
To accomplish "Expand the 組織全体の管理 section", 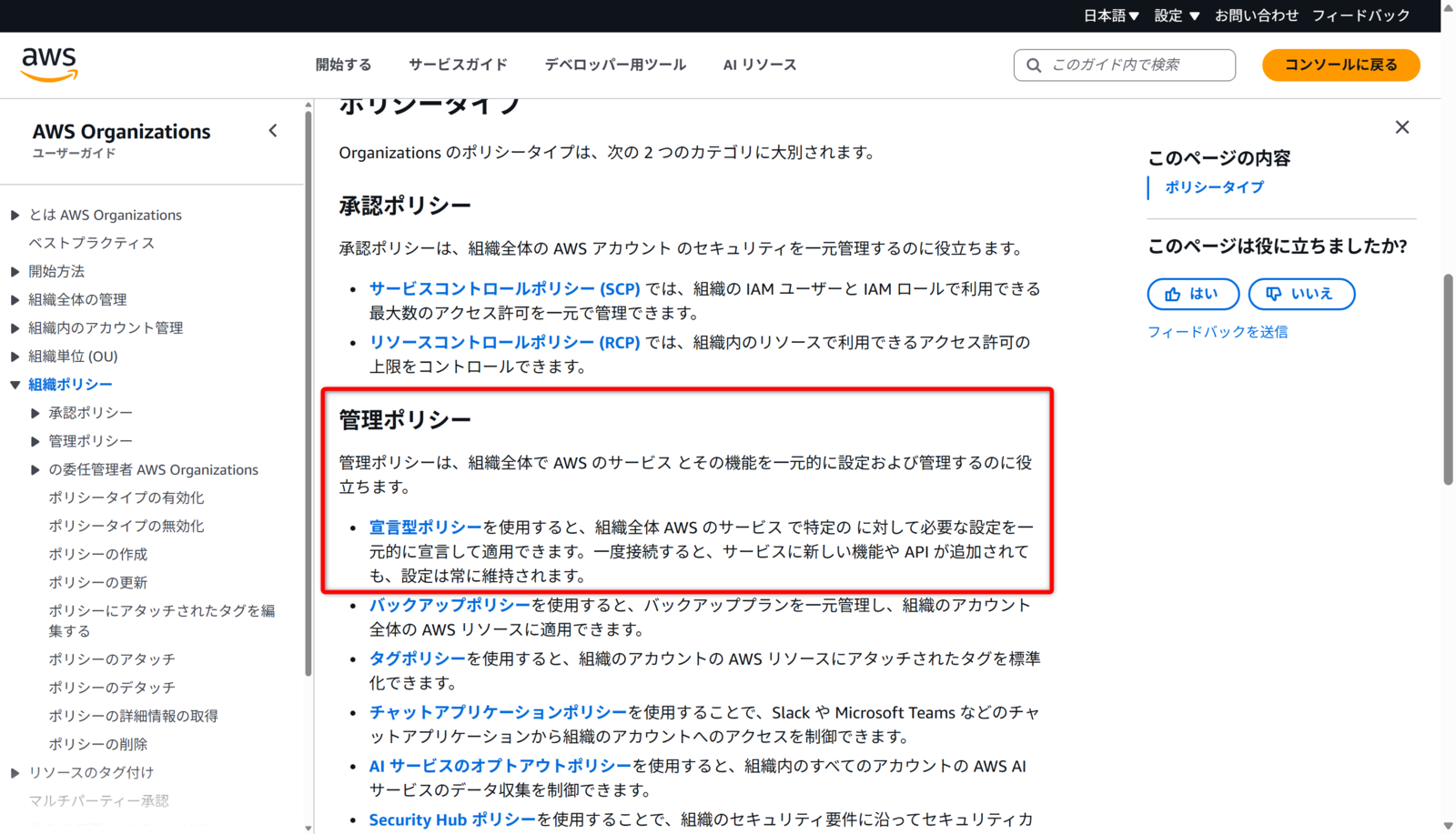I will (15, 300).
